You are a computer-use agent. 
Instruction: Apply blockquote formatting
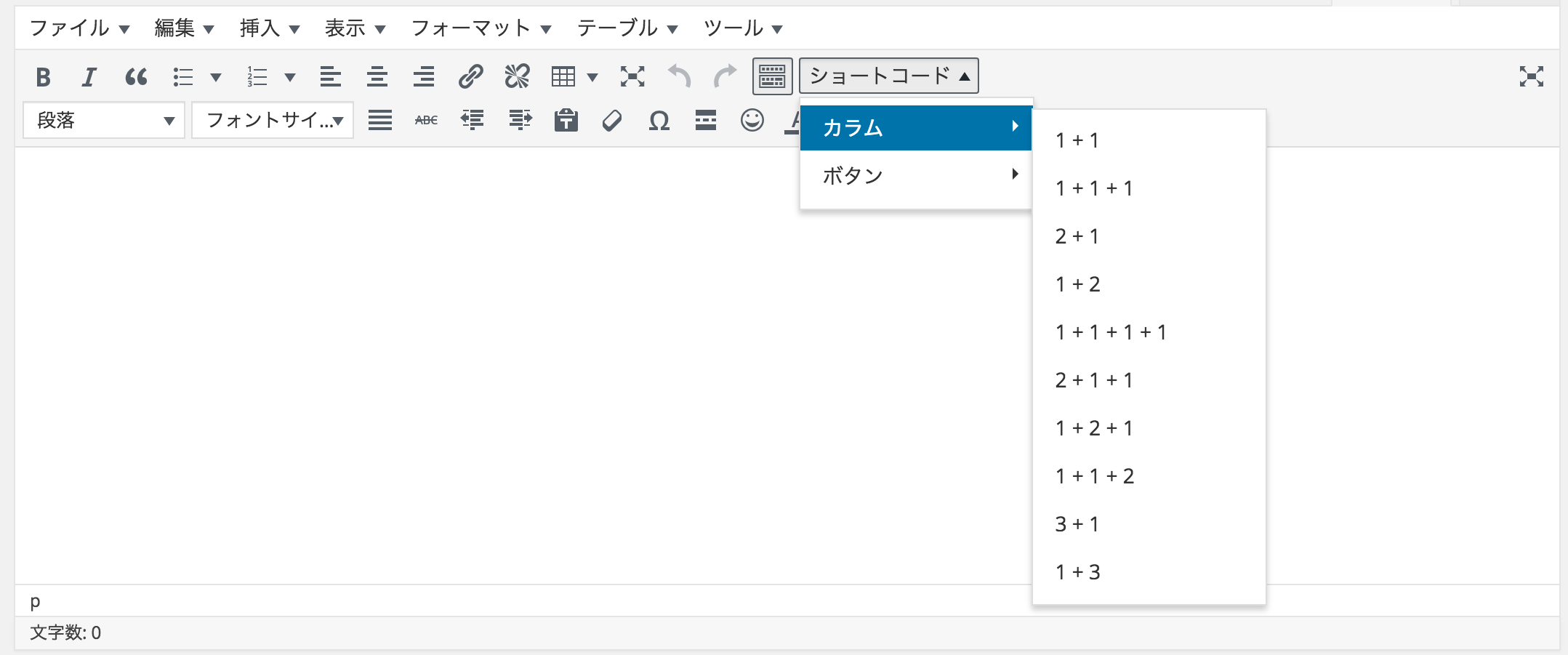tap(136, 76)
